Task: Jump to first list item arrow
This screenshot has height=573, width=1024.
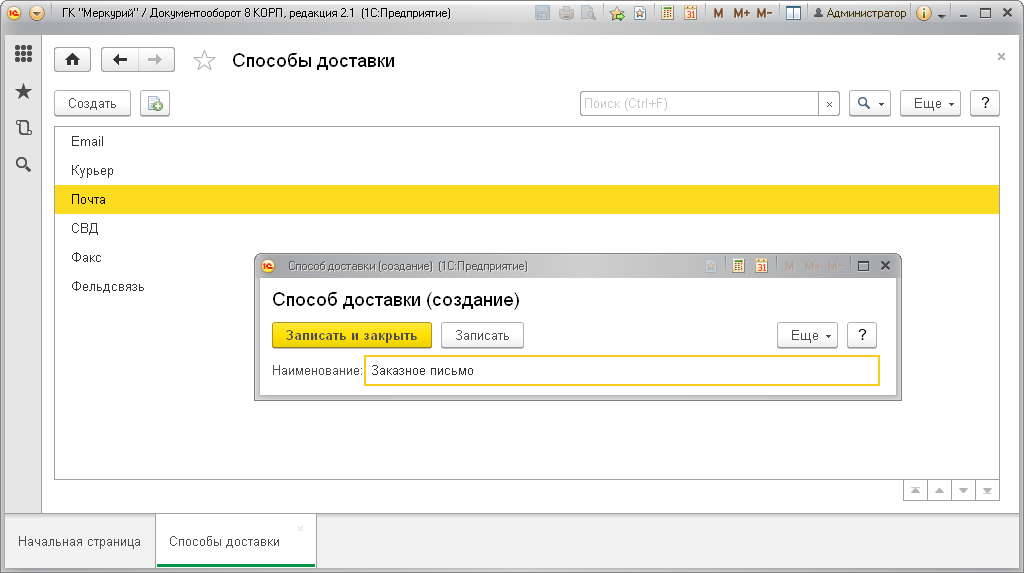Action: tap(916, 491)
